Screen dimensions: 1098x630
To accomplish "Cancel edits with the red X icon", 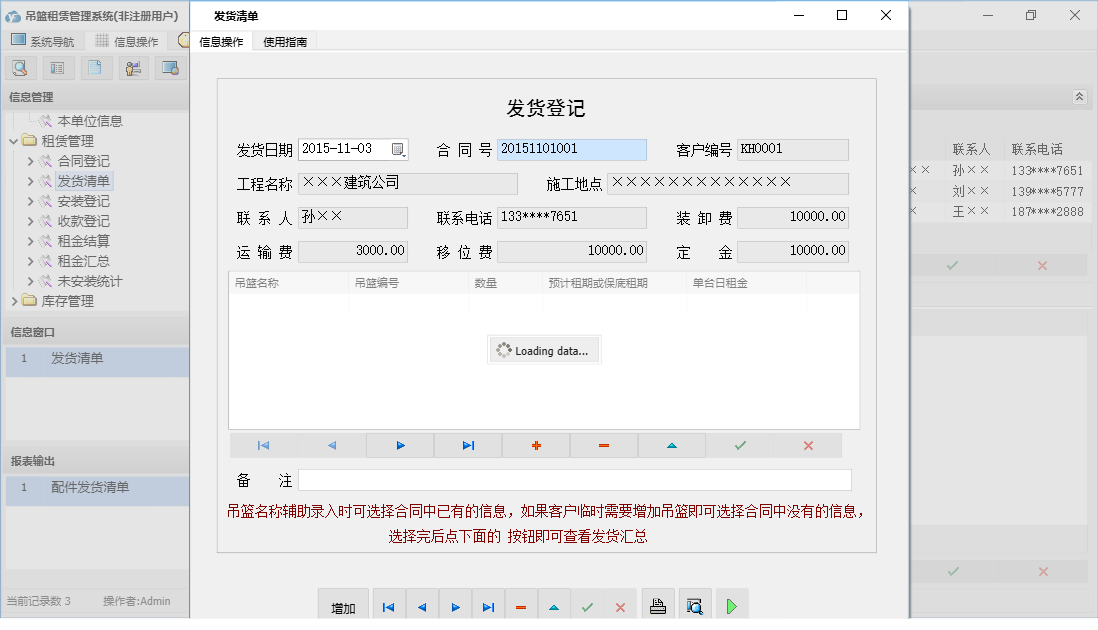I will coord(808,445).
